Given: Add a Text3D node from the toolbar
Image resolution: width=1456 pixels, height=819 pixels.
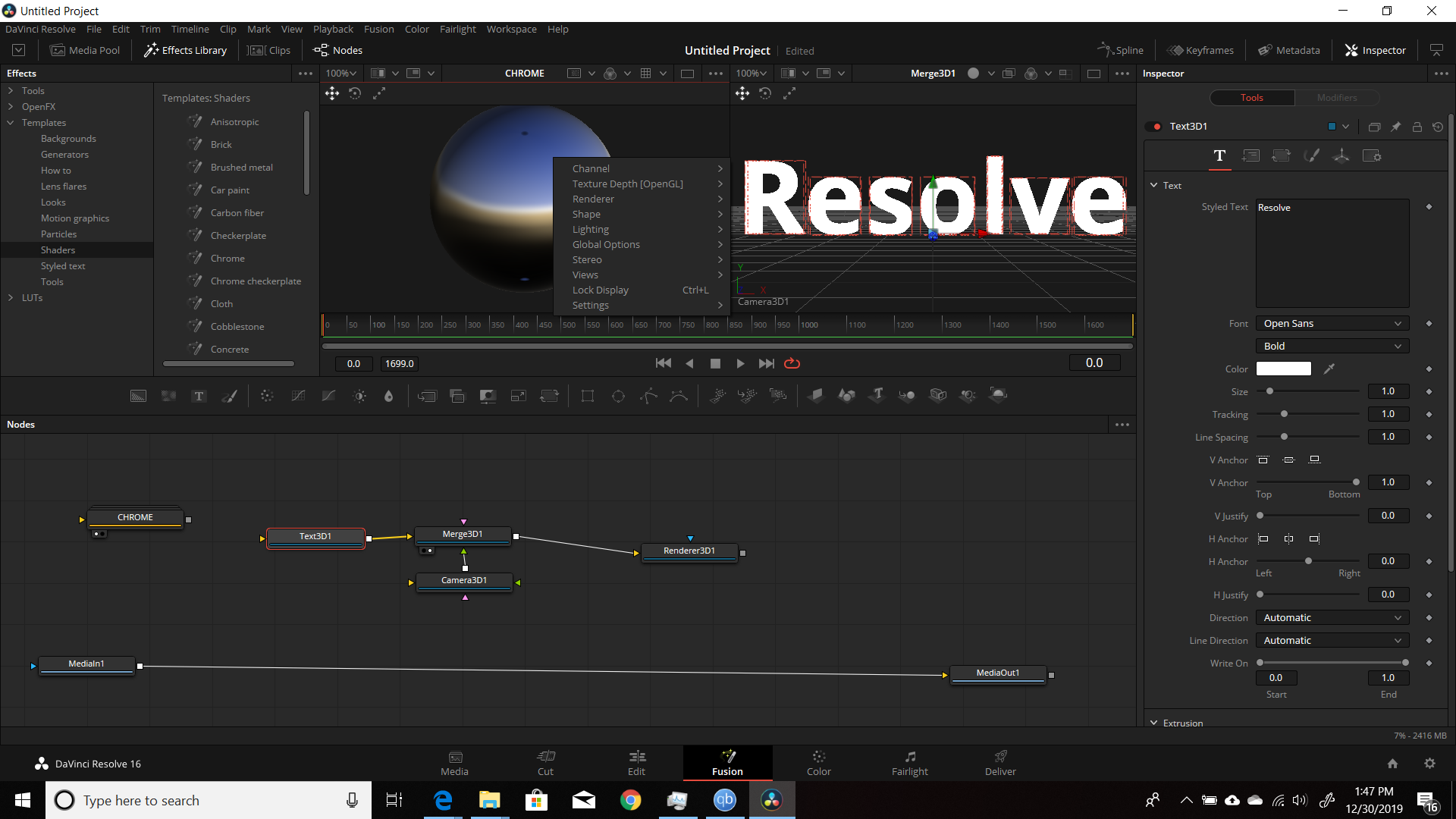Looking at the screenshot, I should pos(877,395).
